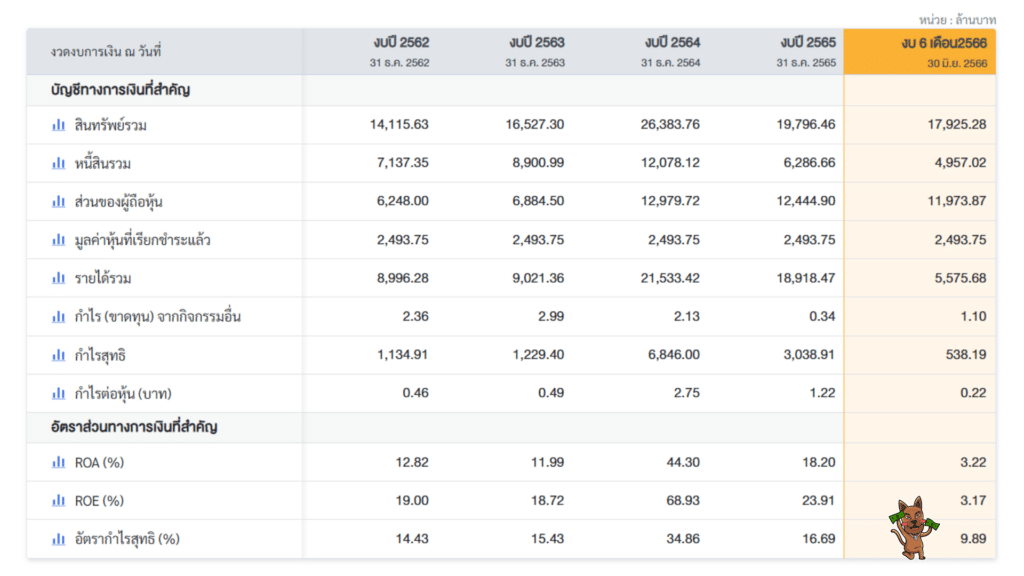The width and height of the screenshot is (1024, 576).
Task: Open the chart icon for หนี้สินรวม
Action: pyautogui.click(x=57, y=164)
